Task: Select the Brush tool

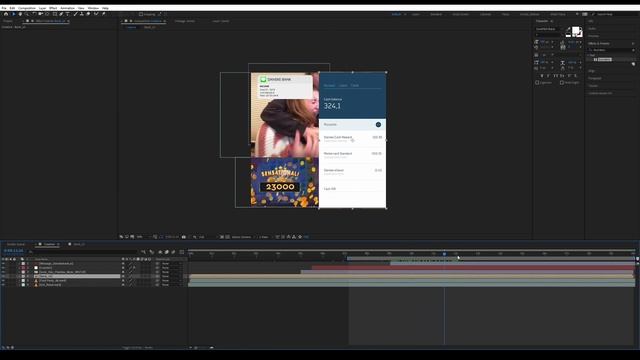Action: (x=75, y=14)
